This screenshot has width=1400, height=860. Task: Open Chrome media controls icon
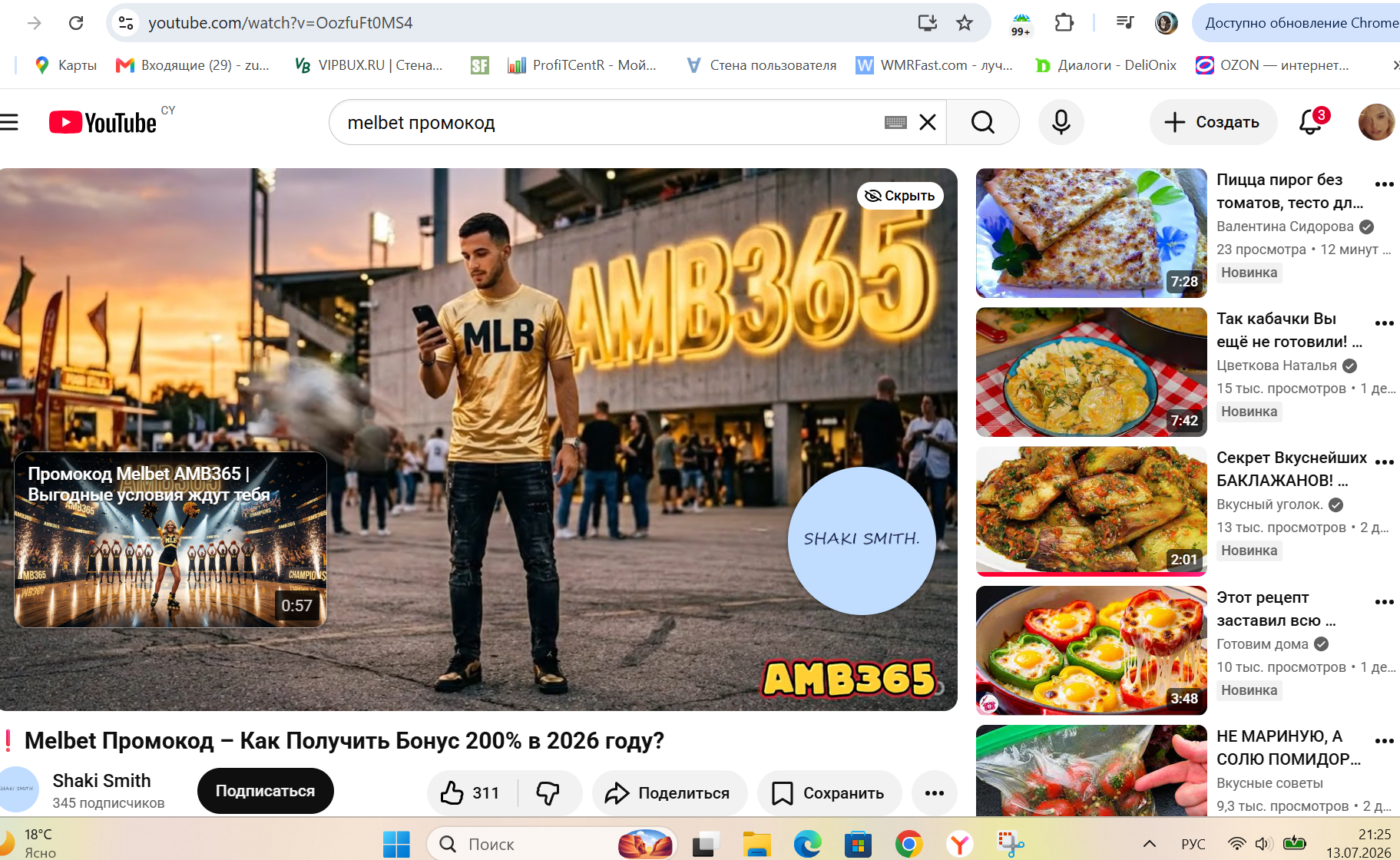point(1125,23)
